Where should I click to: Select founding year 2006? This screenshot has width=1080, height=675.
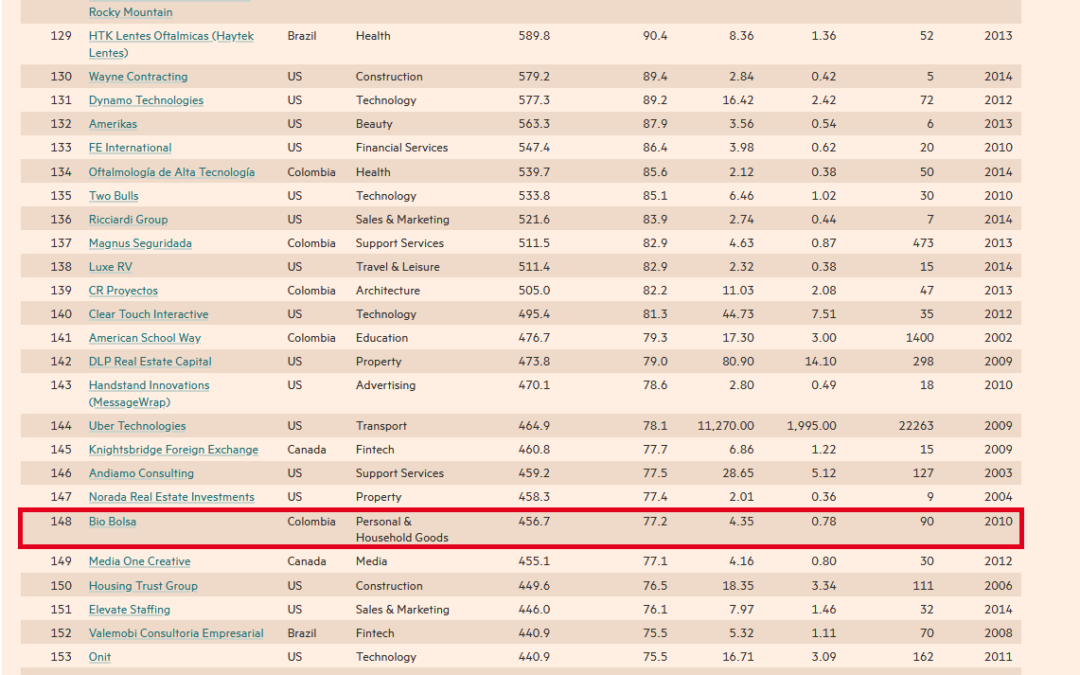click(x=998, y=586)
